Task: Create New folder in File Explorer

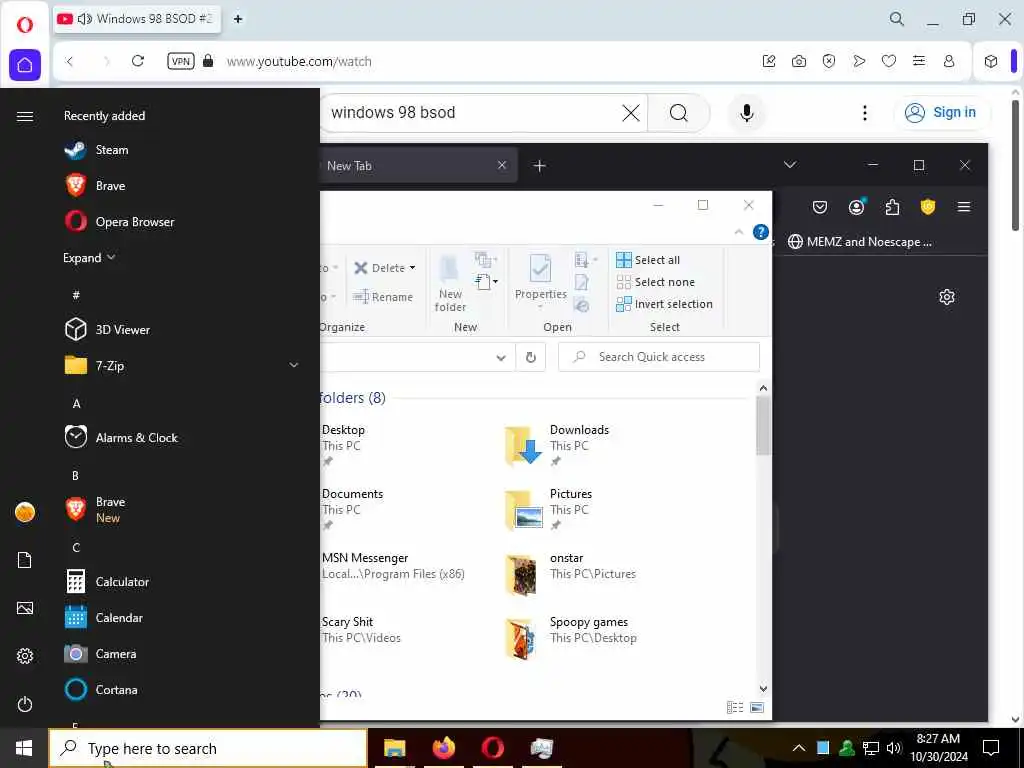Action: coord(450,284)
